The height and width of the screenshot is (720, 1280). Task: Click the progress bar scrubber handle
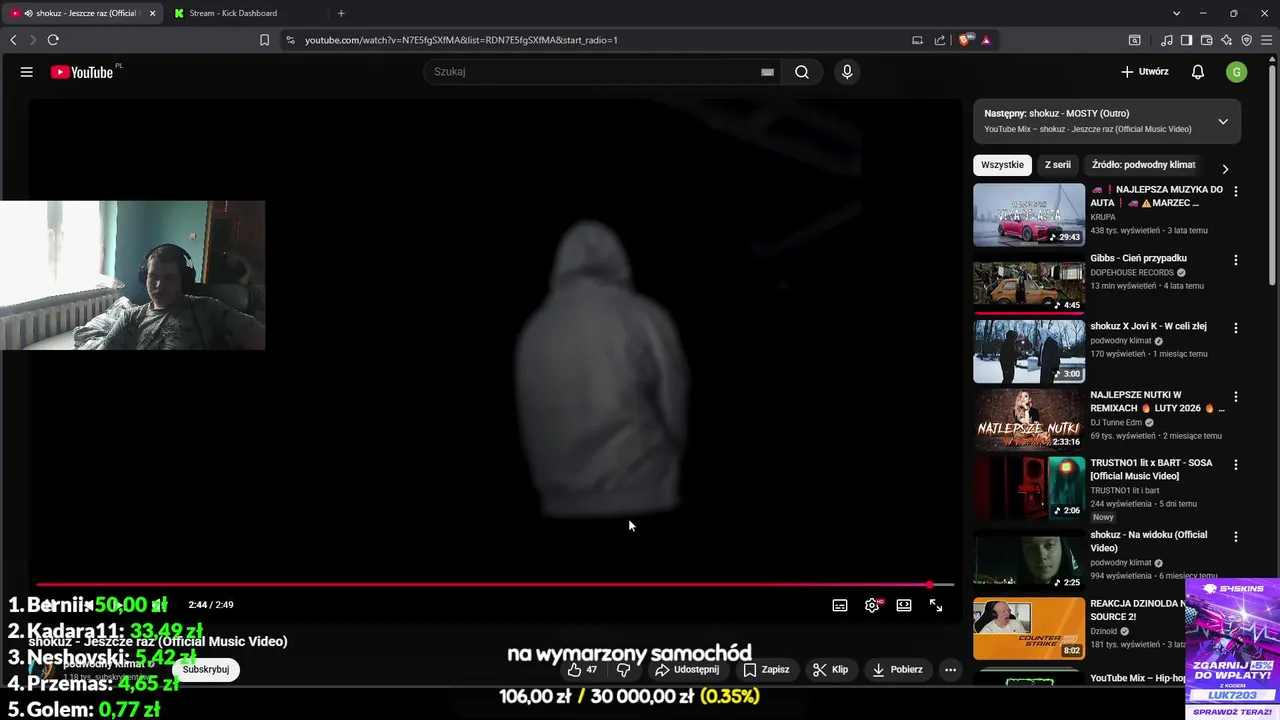929,585
